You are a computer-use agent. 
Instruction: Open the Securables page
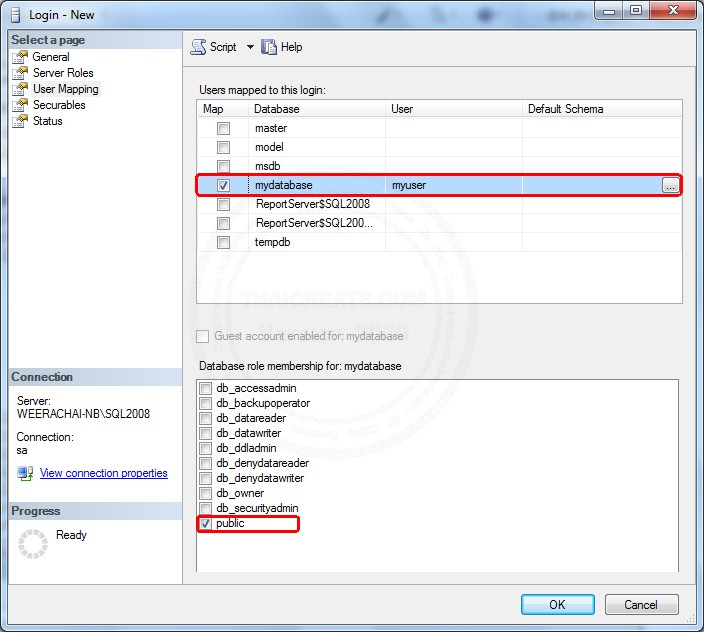pyautogui.click(x=59, y=105)
